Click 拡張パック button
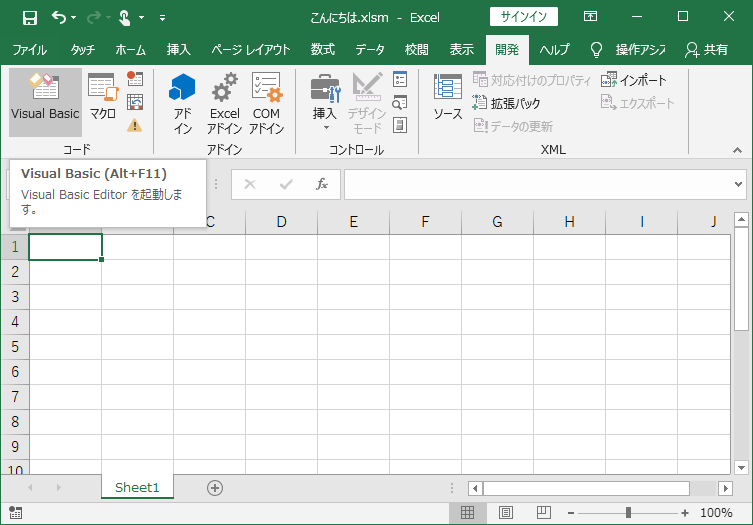This screenshot has height=525, width=753. 507,103
